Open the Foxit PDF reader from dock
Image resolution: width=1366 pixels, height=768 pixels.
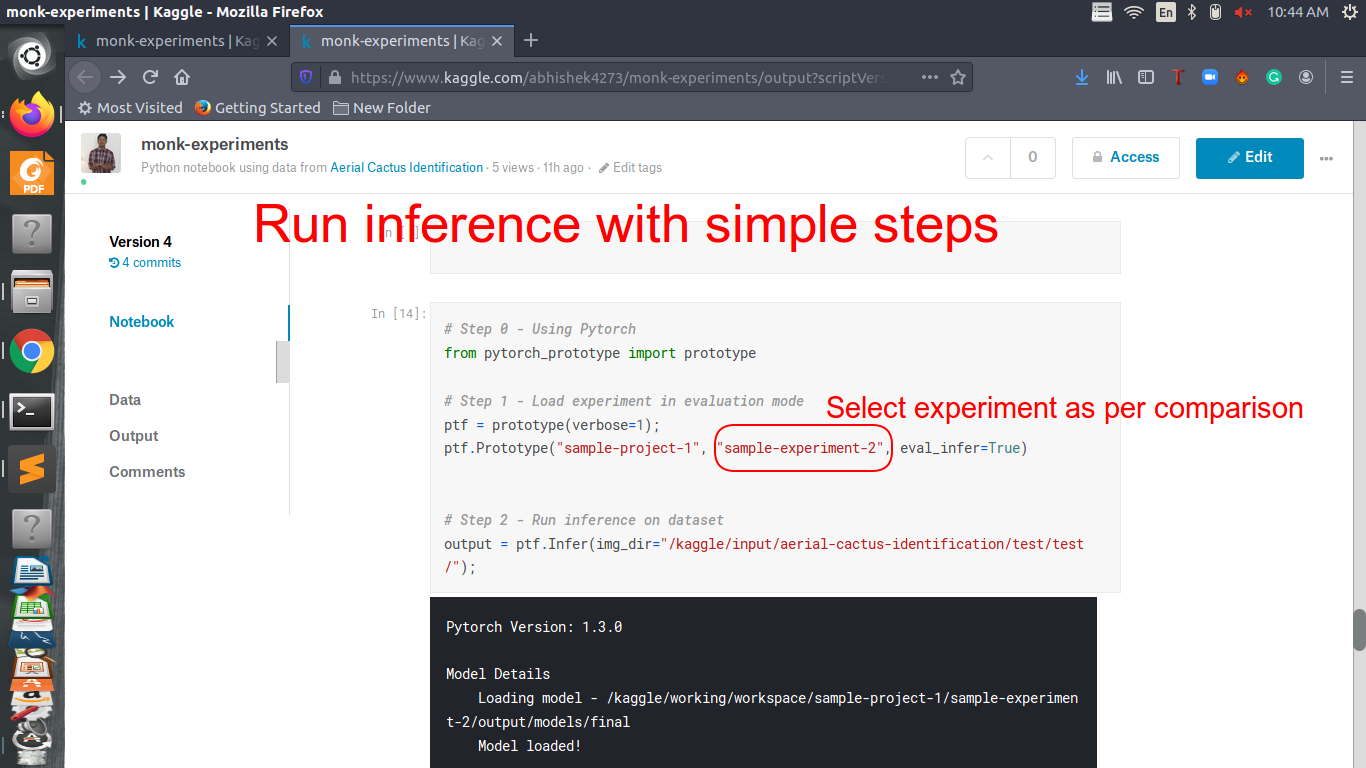32,174
